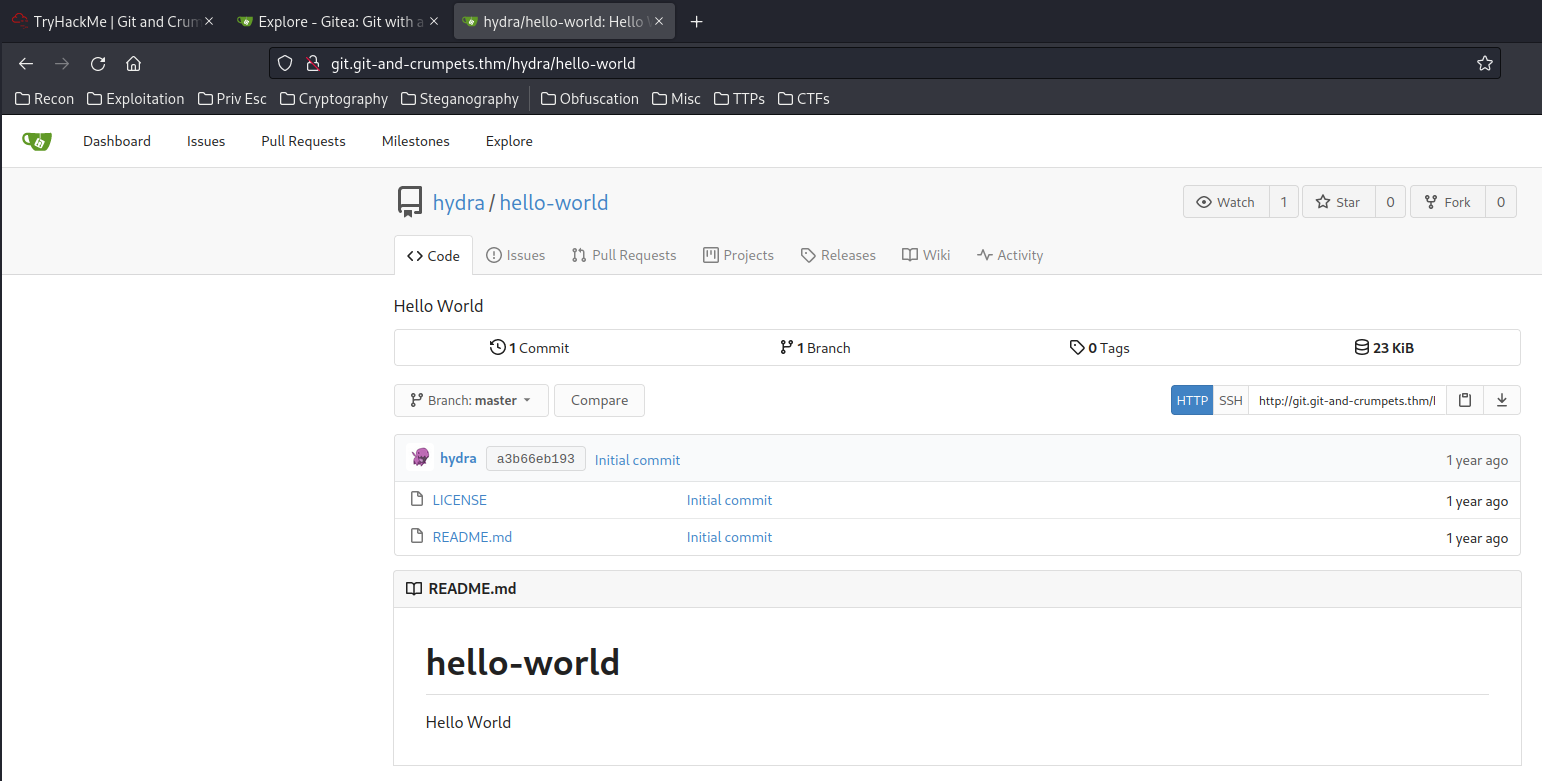Open the Recon bookmarks folder
1542x781 pixels.
pos(45,99)
